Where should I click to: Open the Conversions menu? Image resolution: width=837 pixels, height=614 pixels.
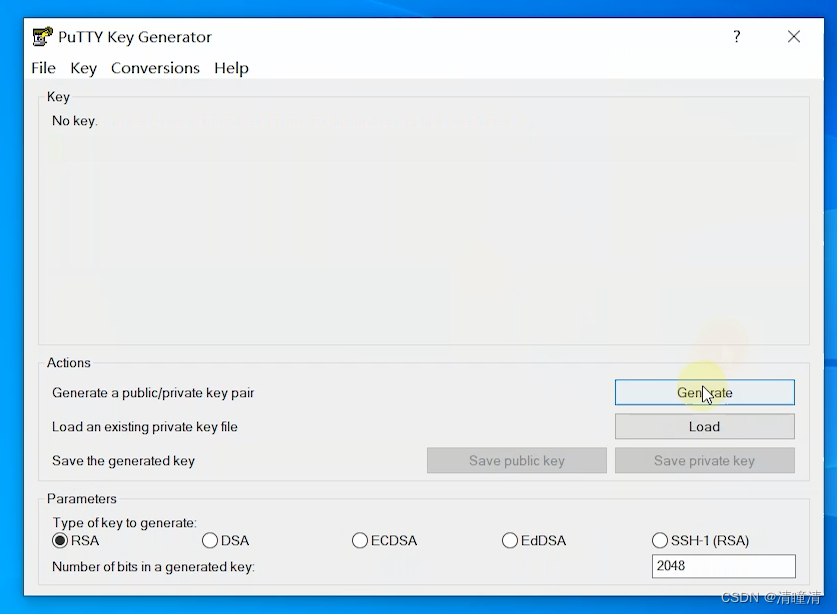pos(155,68)
